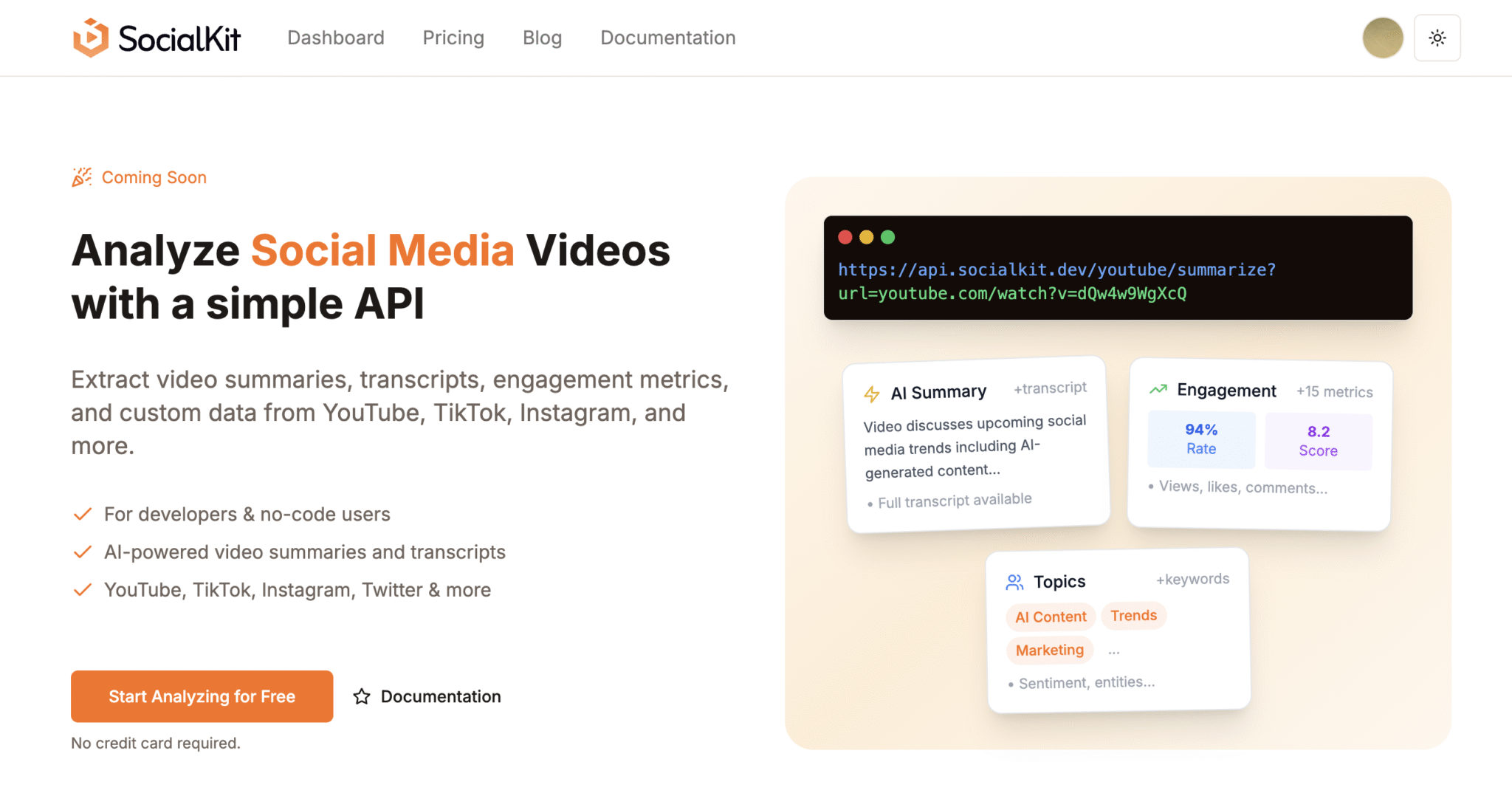Open the Documentation link beside the orange button
Image resolution: width=1512 pixels, height=810 pixels.
439,696
